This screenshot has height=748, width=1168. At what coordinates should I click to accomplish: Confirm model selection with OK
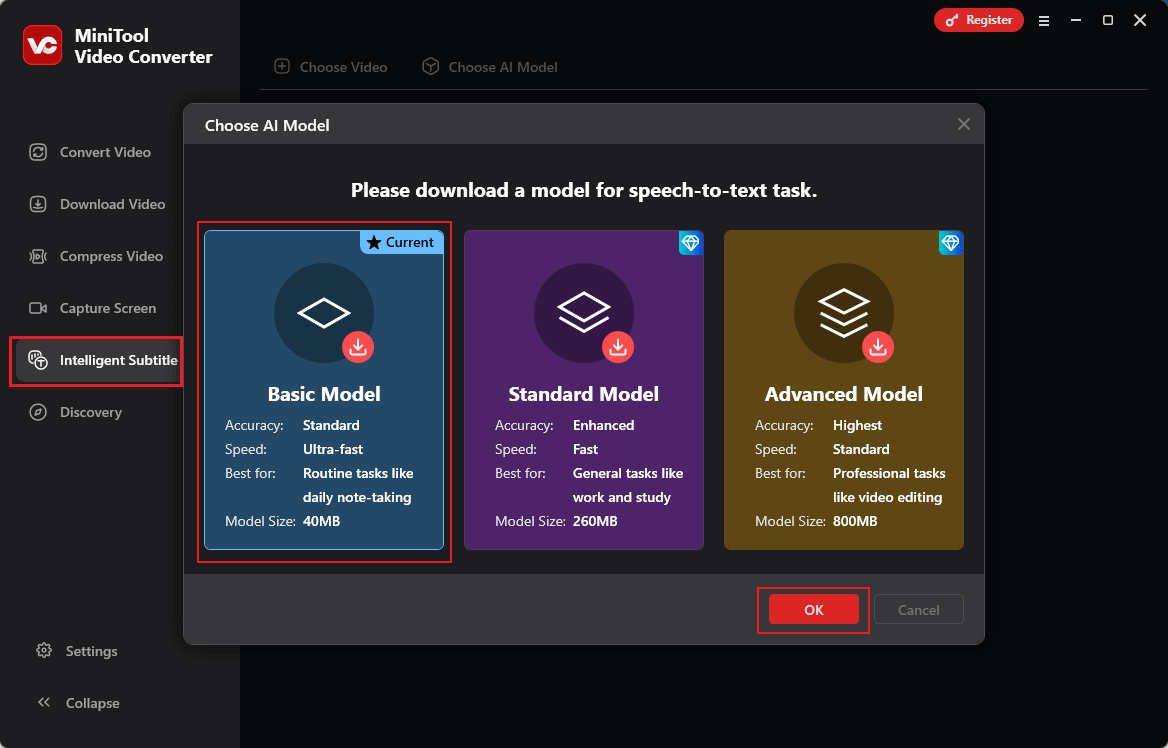[813, 609]
